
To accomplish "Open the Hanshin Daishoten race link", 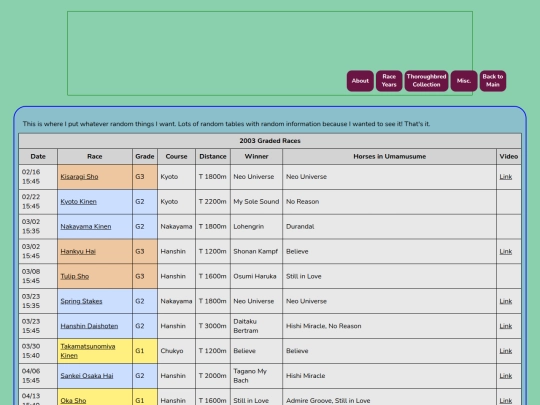I will coord(89,326).
